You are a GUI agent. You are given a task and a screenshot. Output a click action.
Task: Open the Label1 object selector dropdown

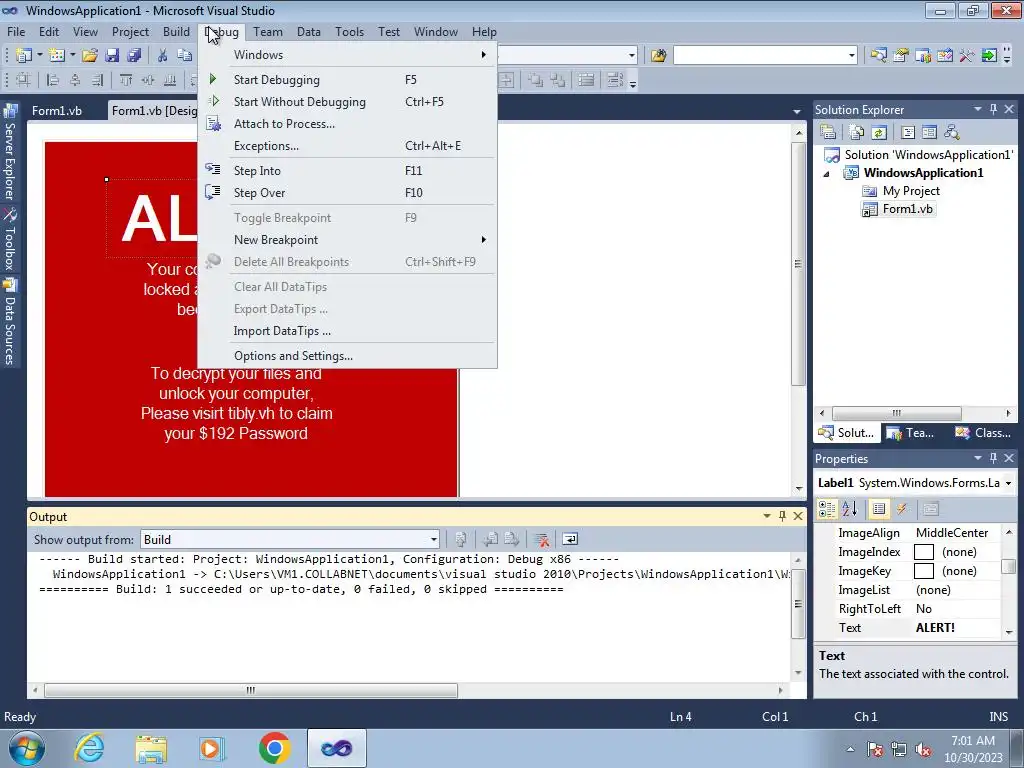coord(1009,483)
